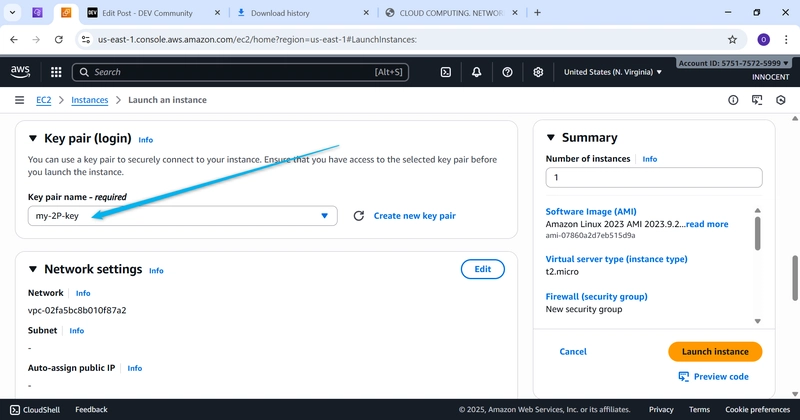Open the AWS support help icon
This screenshot has height=420, width=800.
pyautogui.click(x=507, y=72)
